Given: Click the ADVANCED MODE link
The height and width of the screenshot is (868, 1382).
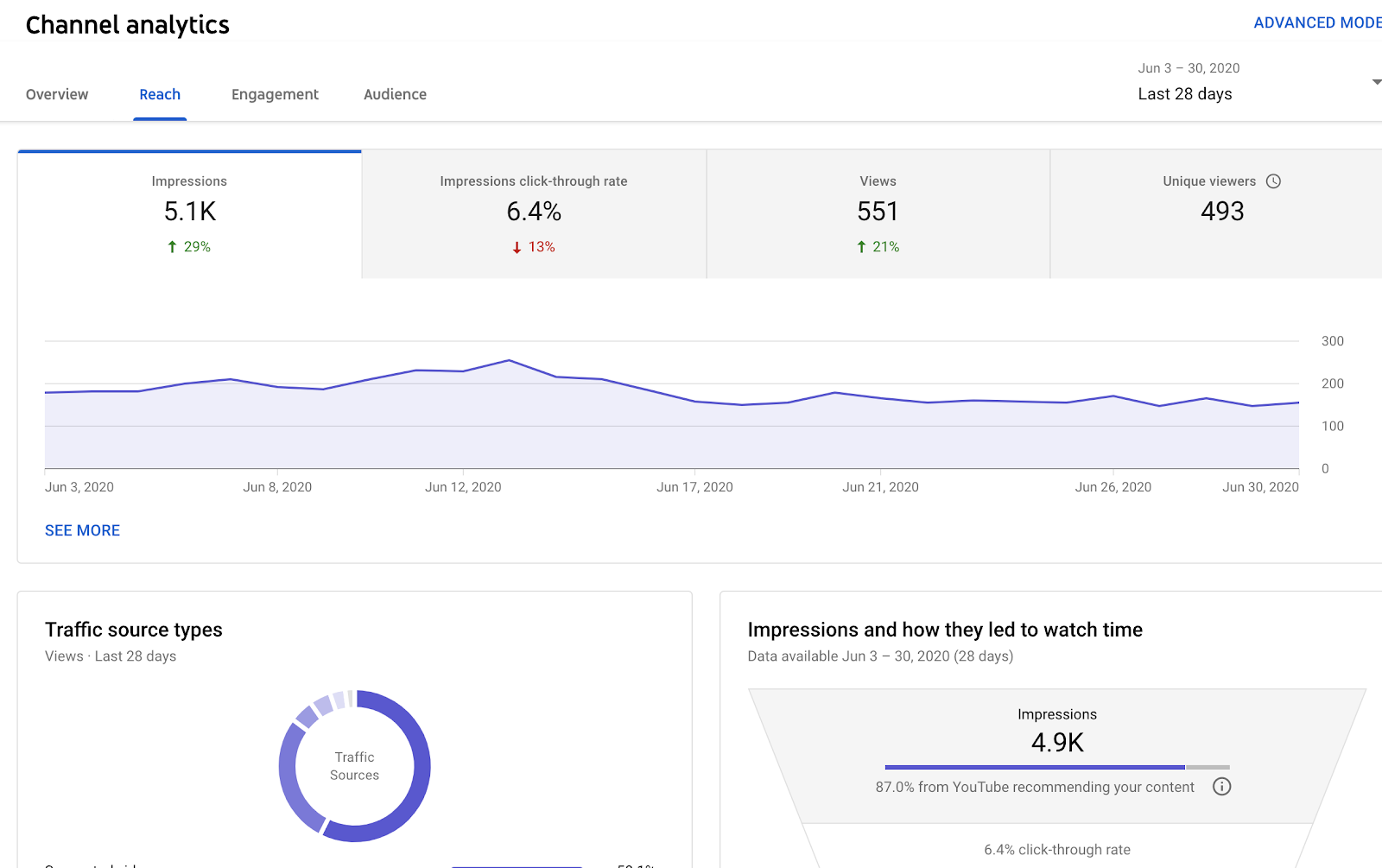Looking at the screenshot, I should click(1317, 22).
